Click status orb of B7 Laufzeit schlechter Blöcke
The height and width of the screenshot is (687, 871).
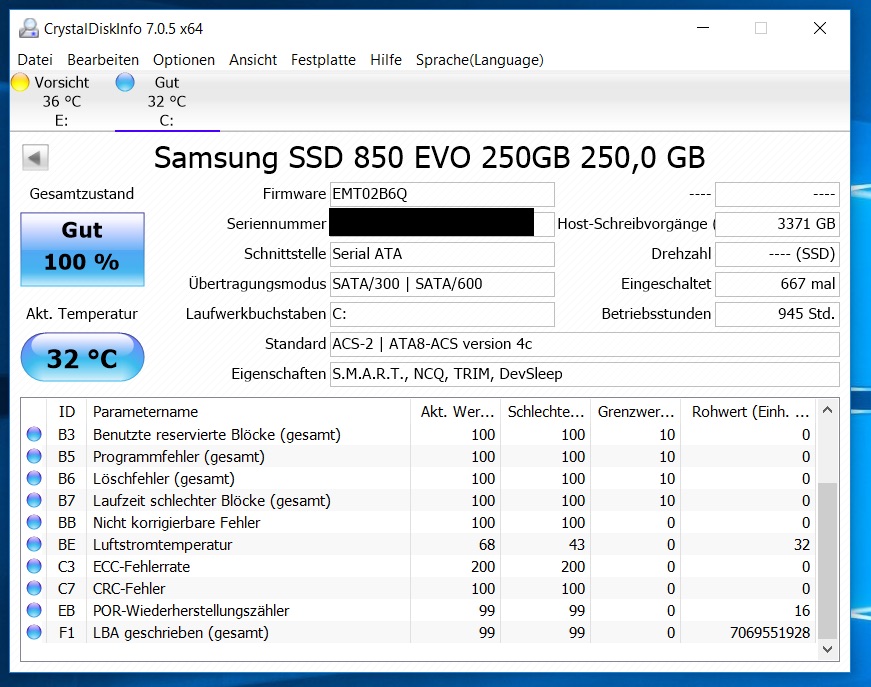tap(34, 500)
